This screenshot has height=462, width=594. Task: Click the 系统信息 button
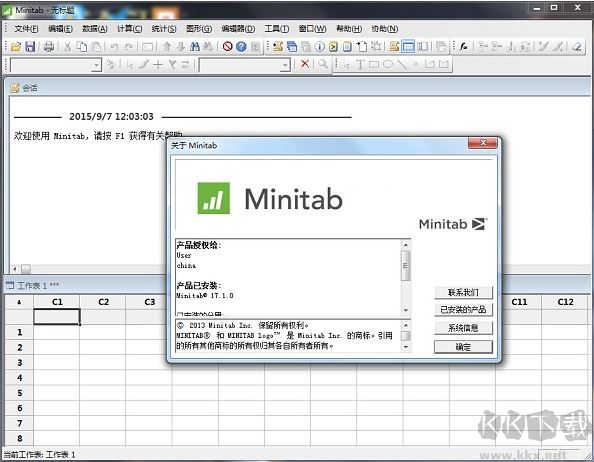(463, 328)
